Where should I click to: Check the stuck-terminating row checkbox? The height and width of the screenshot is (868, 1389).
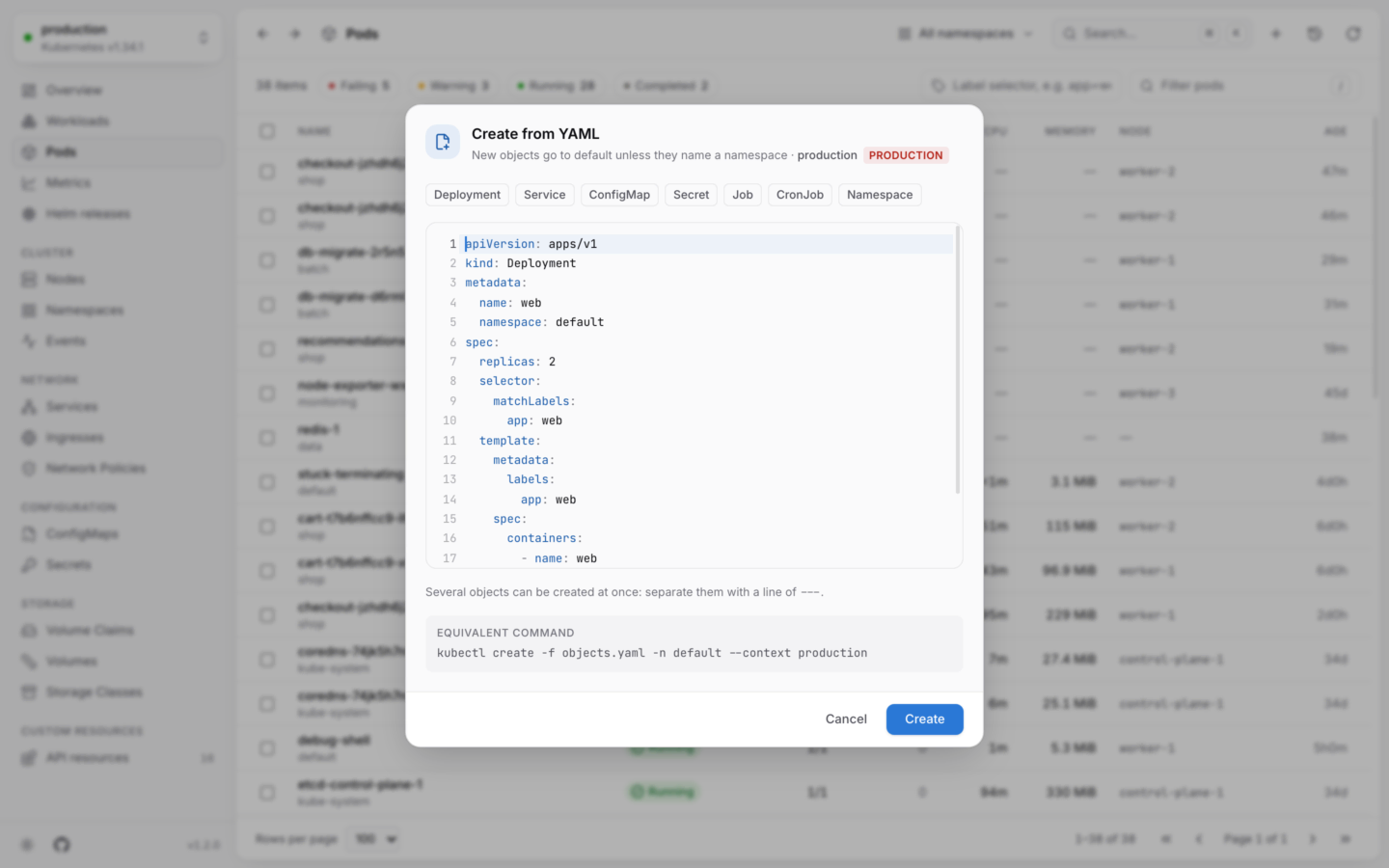(267, 482)
